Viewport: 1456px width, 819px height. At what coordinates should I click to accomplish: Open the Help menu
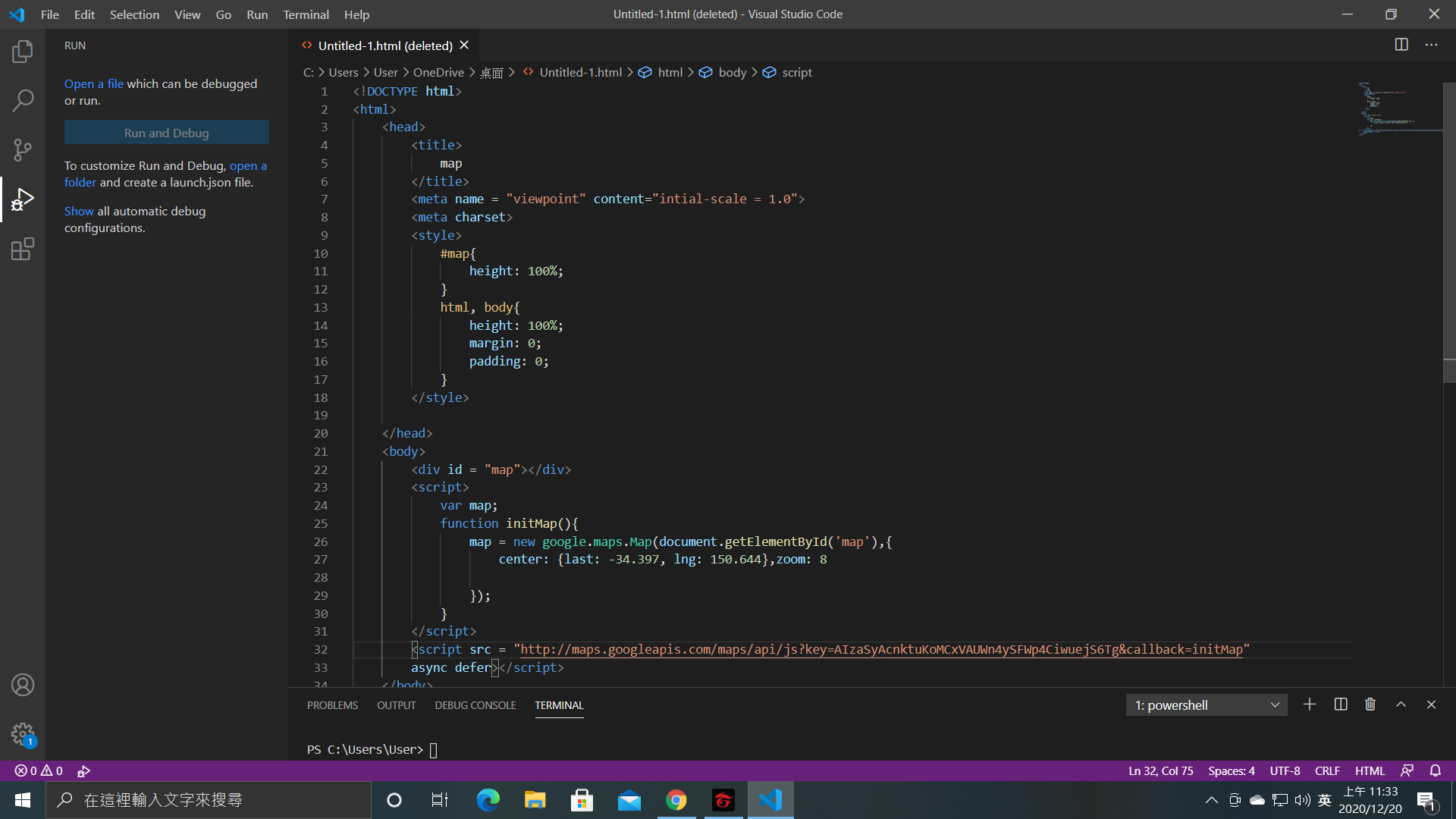(356, 14)
